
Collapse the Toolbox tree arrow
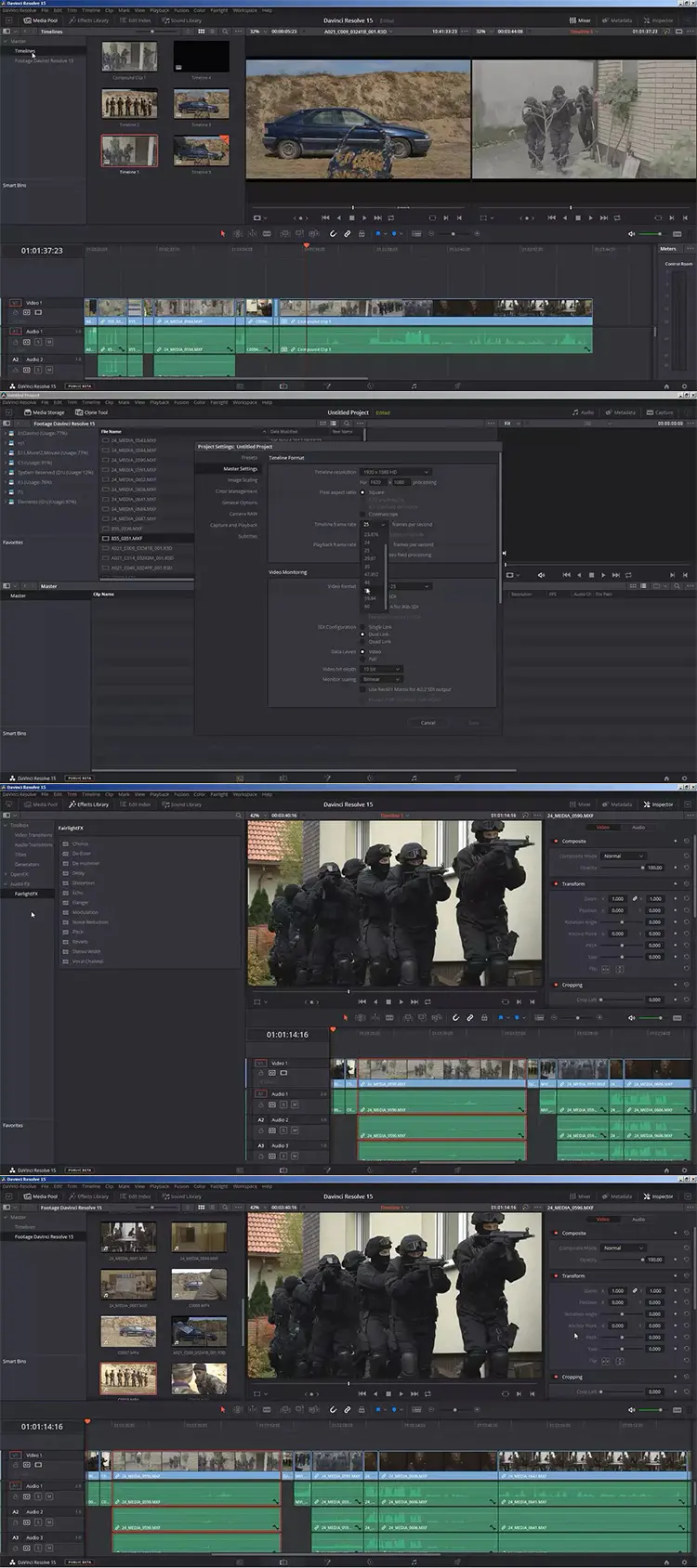pyautogui.click(x=6, y=825)
